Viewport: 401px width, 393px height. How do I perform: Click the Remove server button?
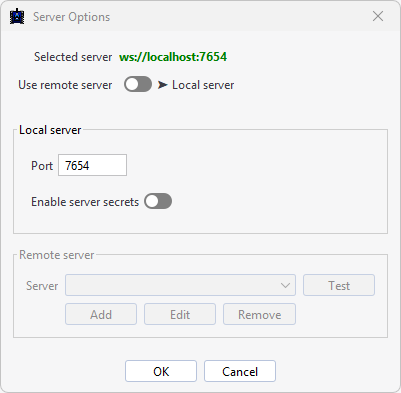(x=259, y=314)
